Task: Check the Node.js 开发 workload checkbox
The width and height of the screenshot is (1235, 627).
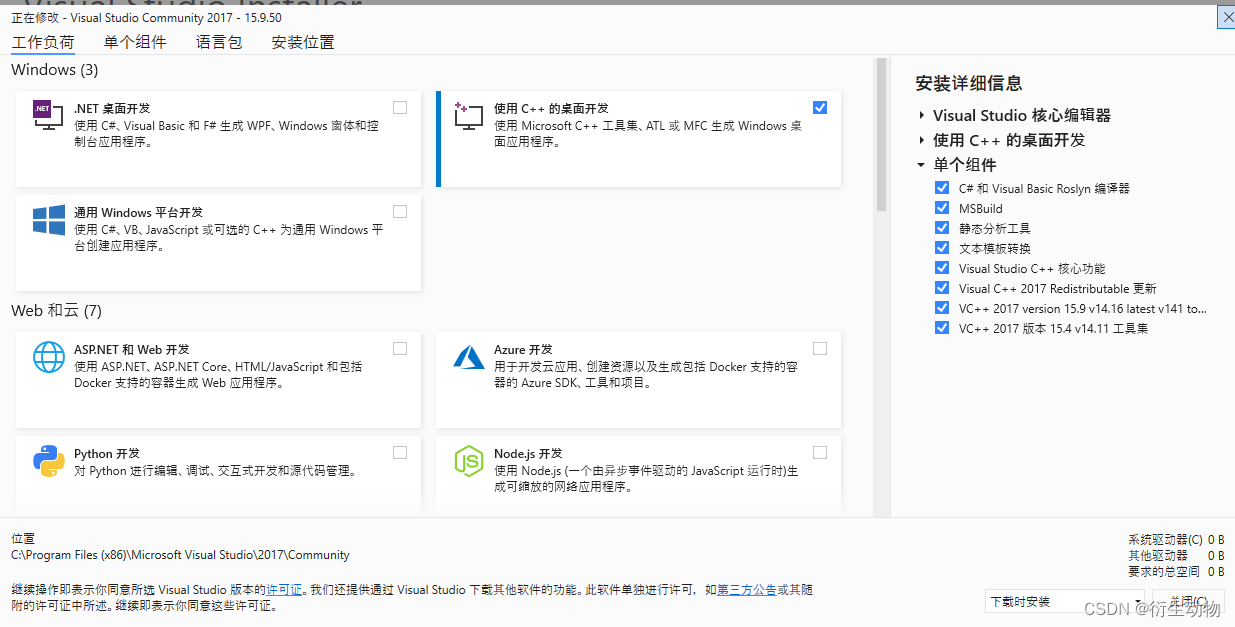Action: (820, 452)
